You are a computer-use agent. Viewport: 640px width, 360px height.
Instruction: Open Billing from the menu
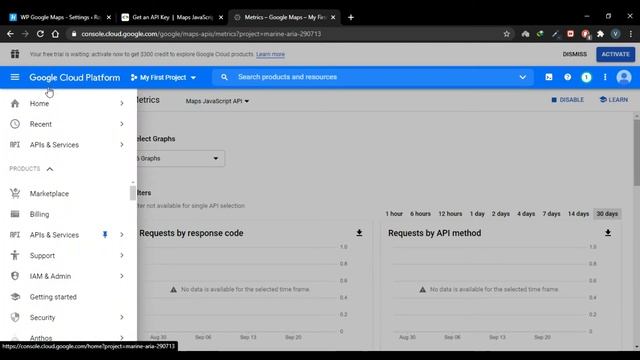tap(39, 214)
